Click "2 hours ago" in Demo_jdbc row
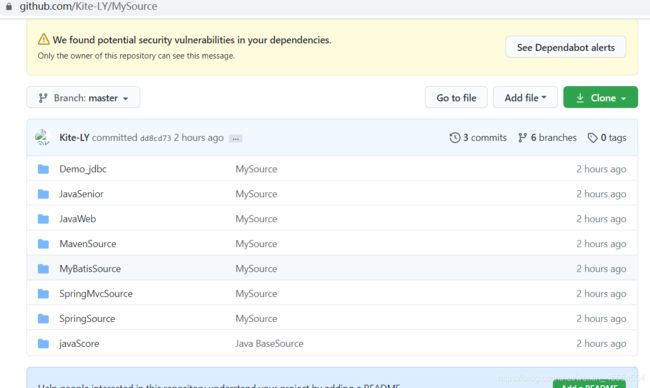The height and width of the screenshot is (388, 650). [x=601, y=169]
